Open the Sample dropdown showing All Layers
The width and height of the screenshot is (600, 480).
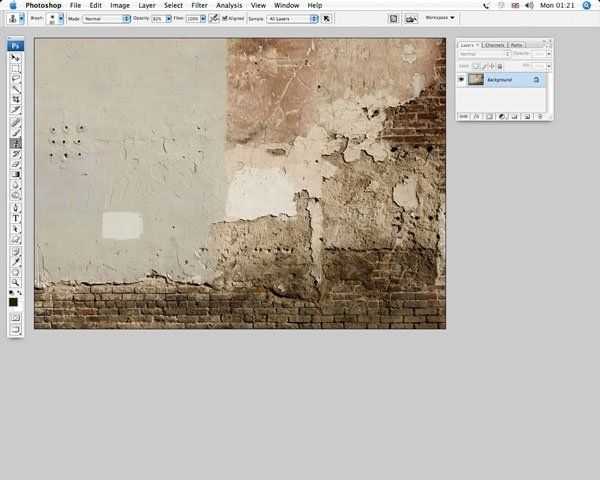293,18
